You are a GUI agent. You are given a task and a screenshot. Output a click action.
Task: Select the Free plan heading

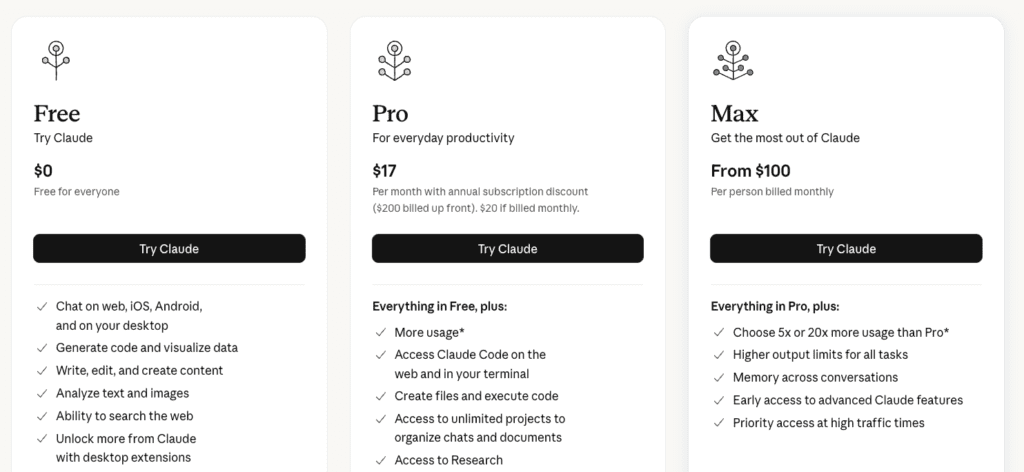point(57,113)
